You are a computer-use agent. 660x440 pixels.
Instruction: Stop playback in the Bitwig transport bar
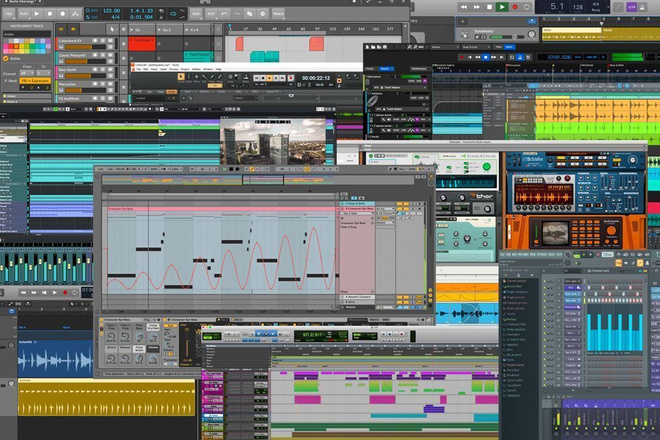(50, 13)
